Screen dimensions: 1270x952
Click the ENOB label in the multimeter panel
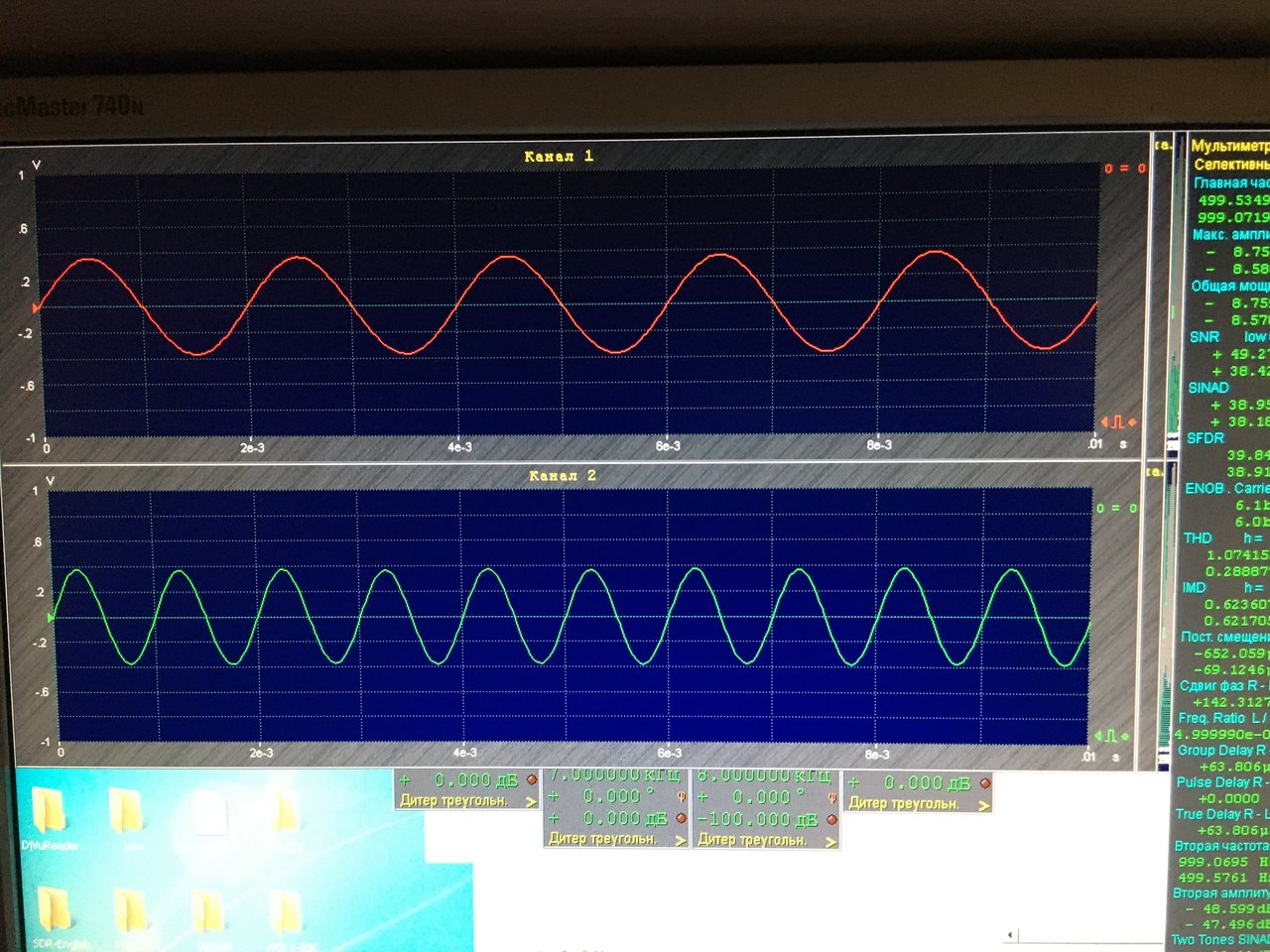coord(1205,489)
